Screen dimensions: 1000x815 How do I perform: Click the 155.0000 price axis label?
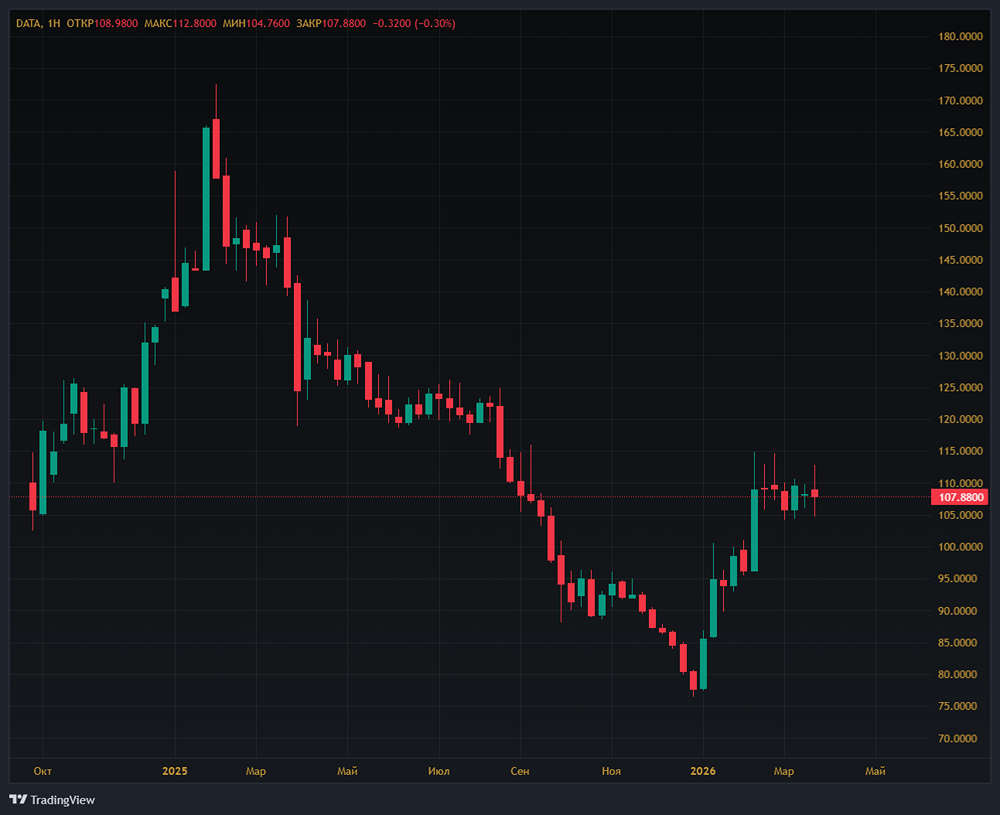pos(960,196)
